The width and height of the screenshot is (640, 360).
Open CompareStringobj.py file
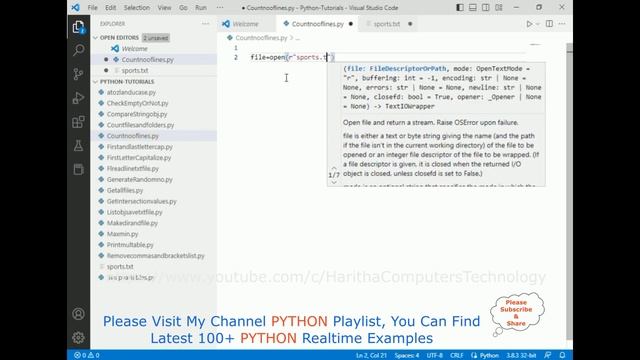137,114
